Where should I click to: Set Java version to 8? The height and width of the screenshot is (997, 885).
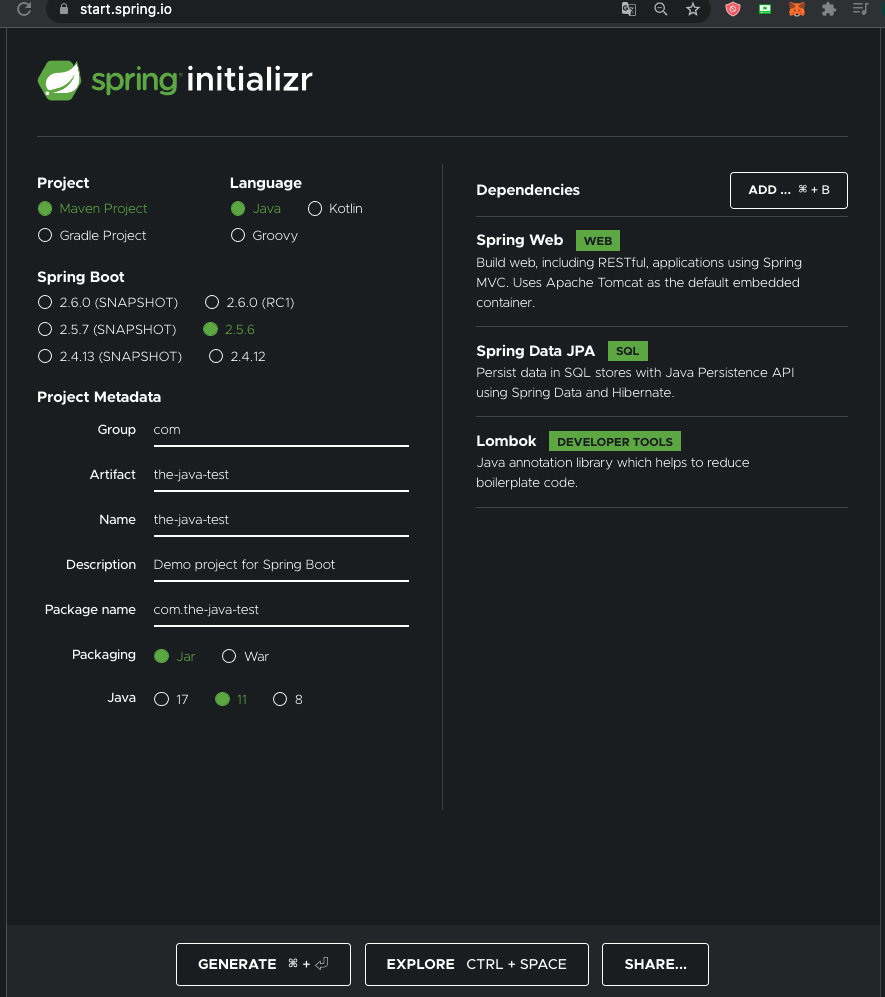[287, 699]
